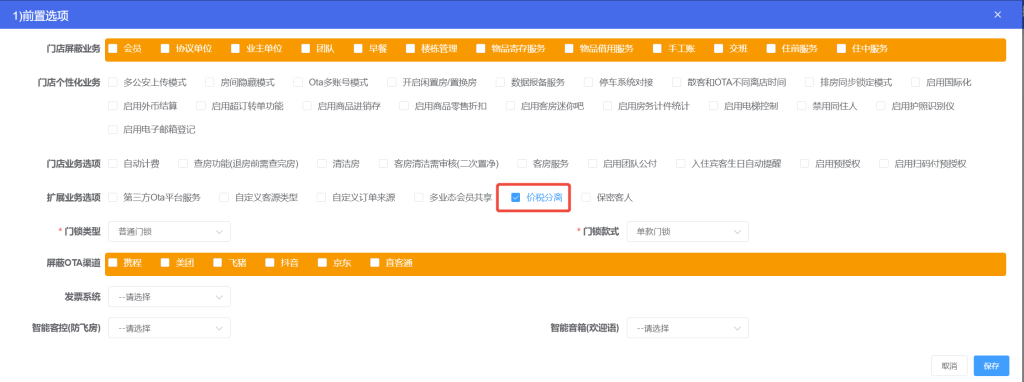Toggle the 交班 checkbox
This screenshot has width=1024, height=382.
pyautogui.click(x=719, y=48)
